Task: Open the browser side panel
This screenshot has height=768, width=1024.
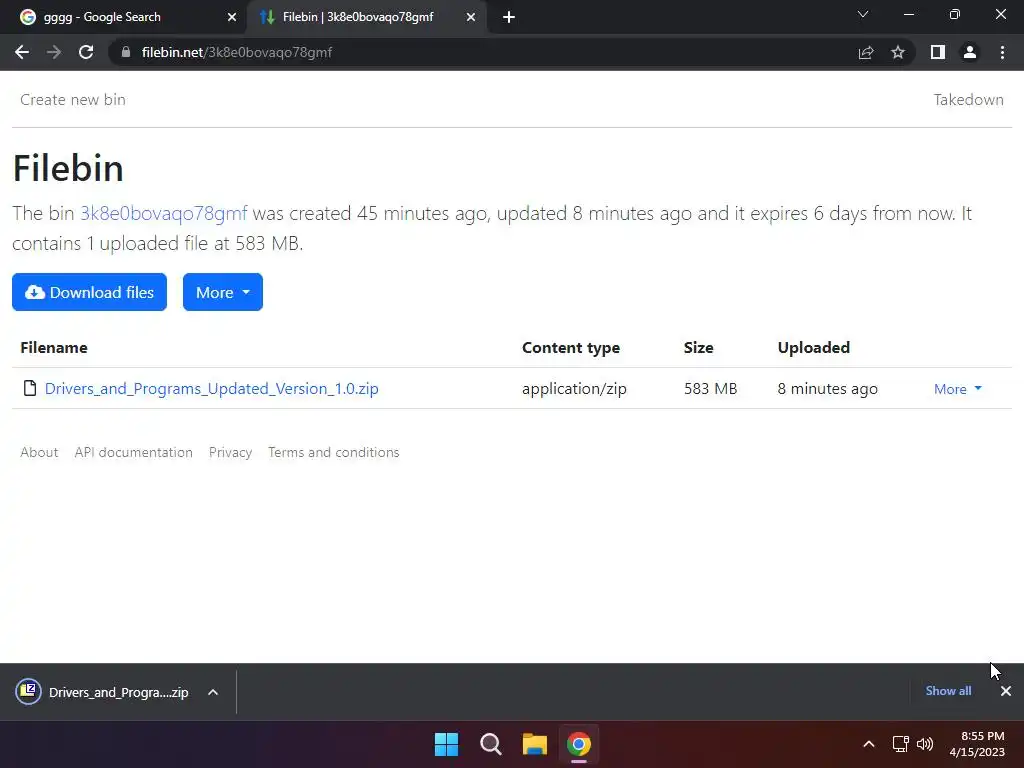Action: click(938, 52)
